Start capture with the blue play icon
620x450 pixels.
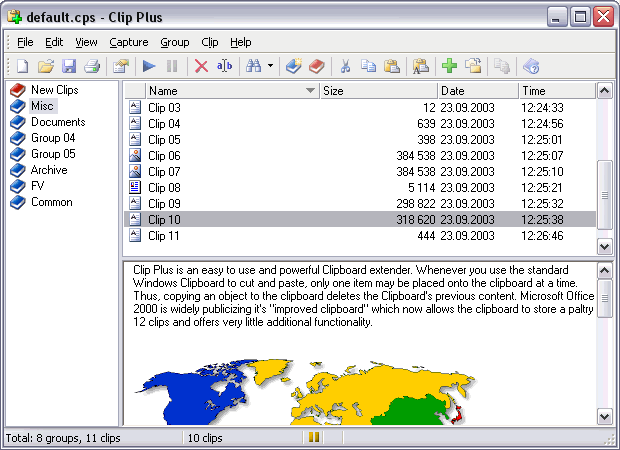pyautogui.click(x=149, y=66)
